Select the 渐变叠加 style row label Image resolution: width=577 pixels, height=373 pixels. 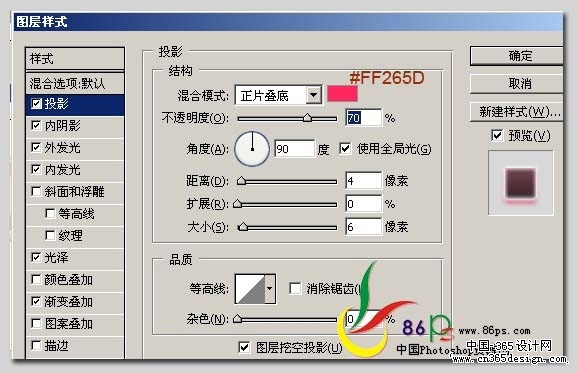click(68, 302)
